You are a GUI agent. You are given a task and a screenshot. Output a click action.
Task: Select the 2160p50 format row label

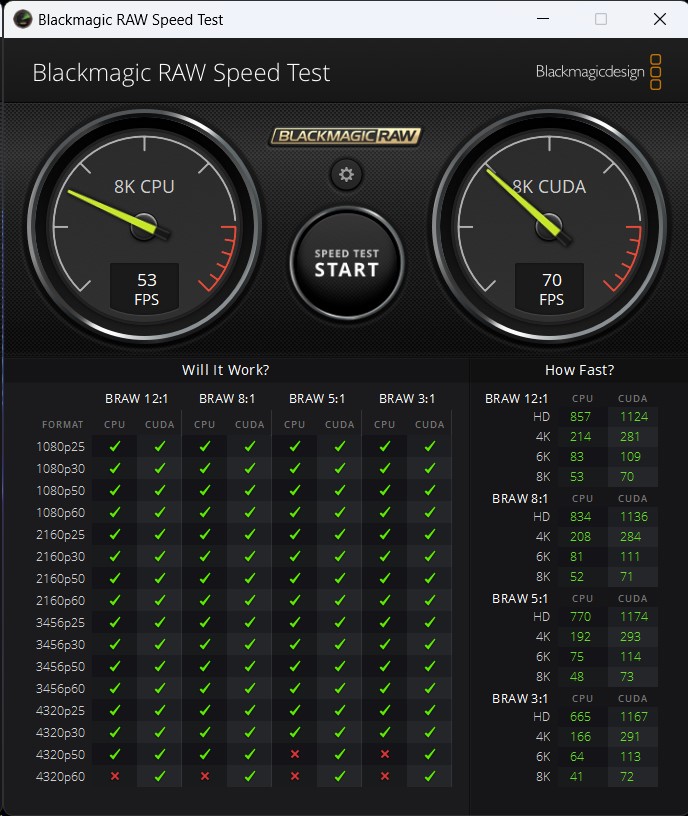point(60,578)
